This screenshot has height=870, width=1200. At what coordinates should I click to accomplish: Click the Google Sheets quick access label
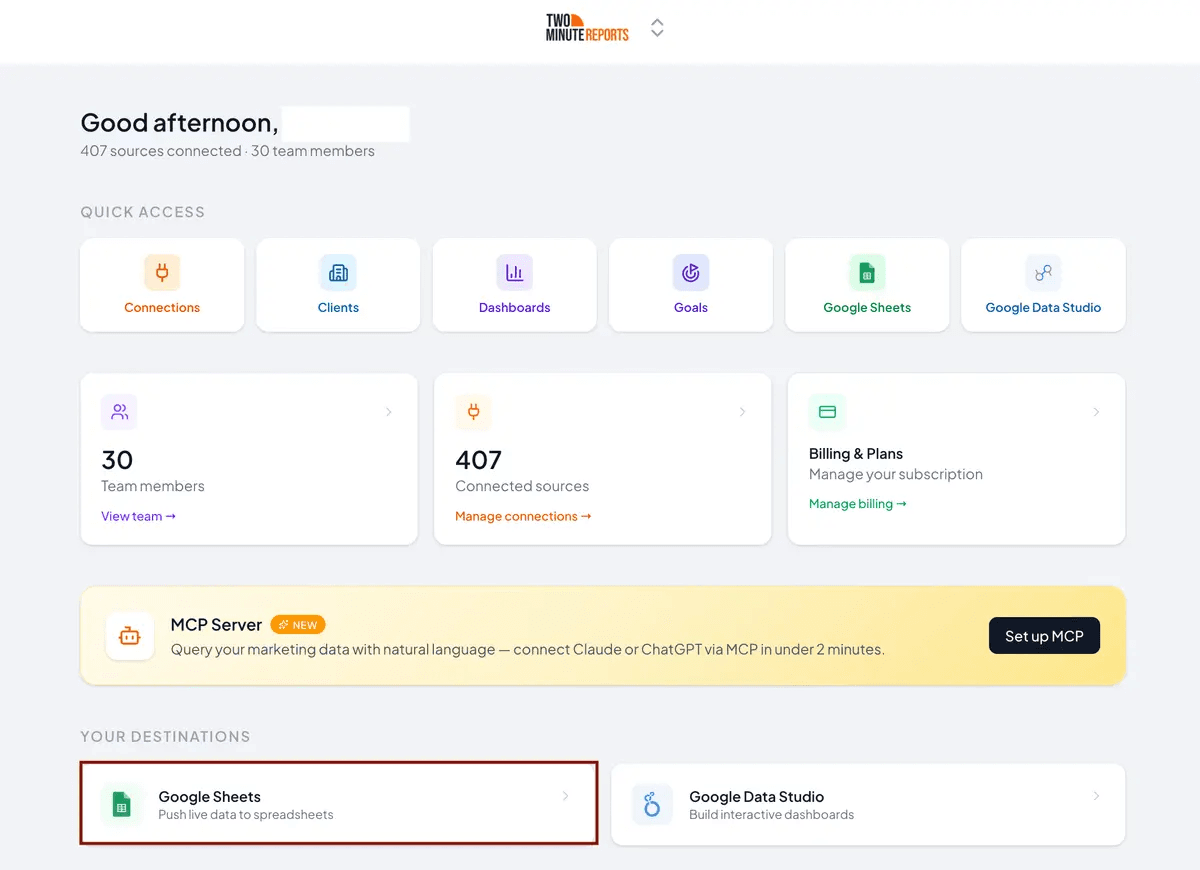coord(867,308)
